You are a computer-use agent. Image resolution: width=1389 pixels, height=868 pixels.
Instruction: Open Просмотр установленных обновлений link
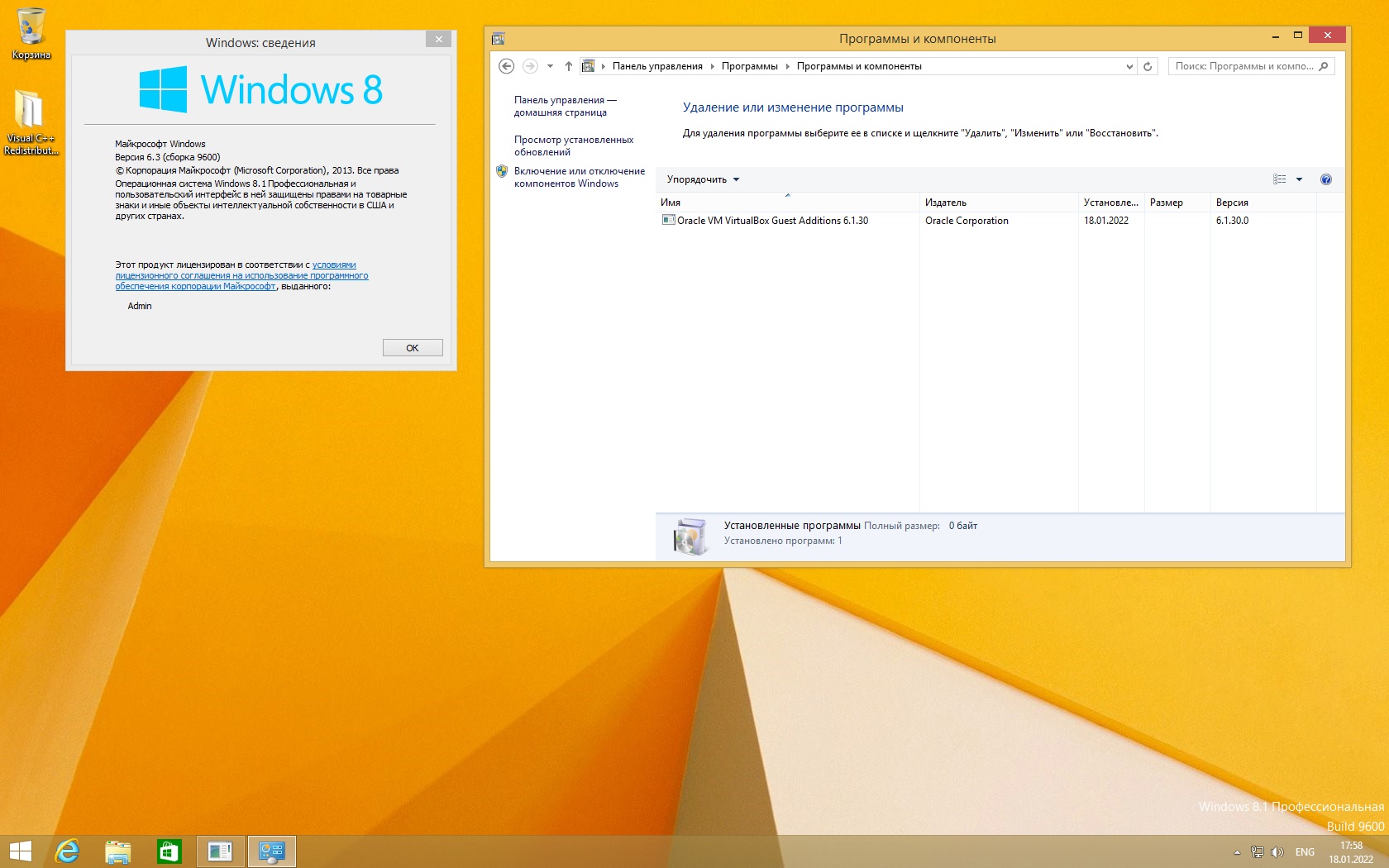[573, 145]
